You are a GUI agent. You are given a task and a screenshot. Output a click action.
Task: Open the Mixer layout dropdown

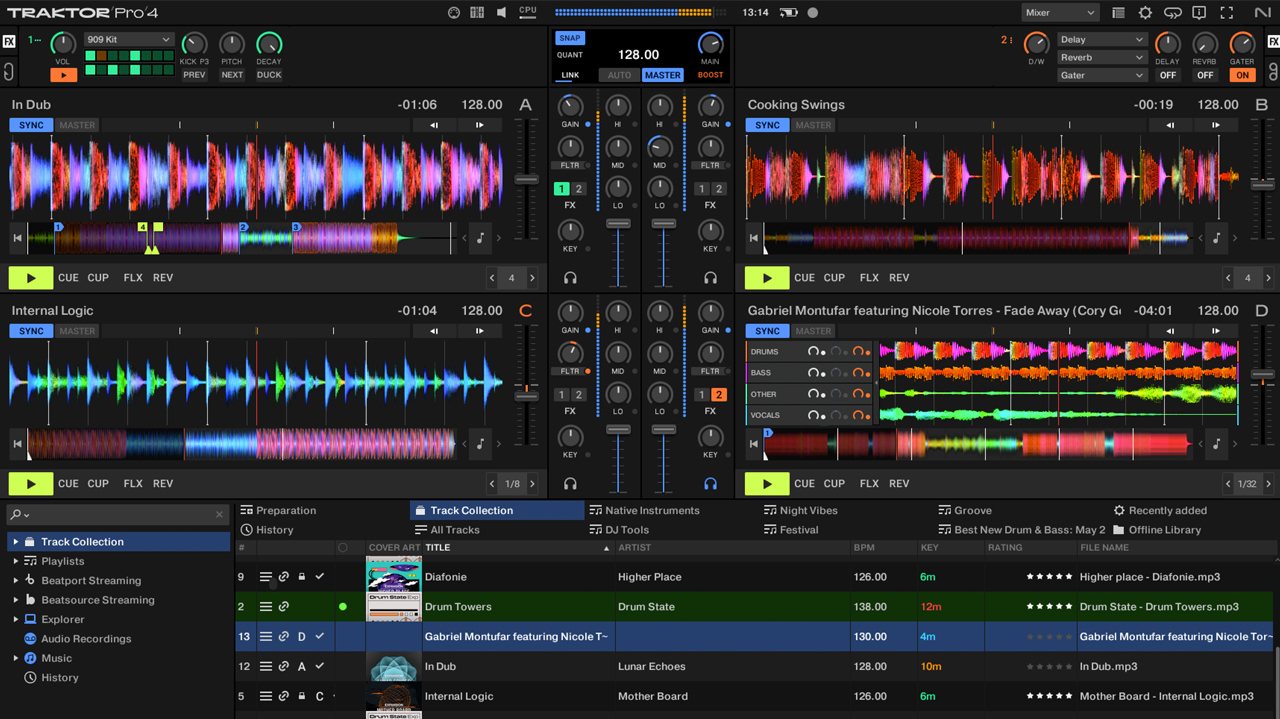[1060, 13]
